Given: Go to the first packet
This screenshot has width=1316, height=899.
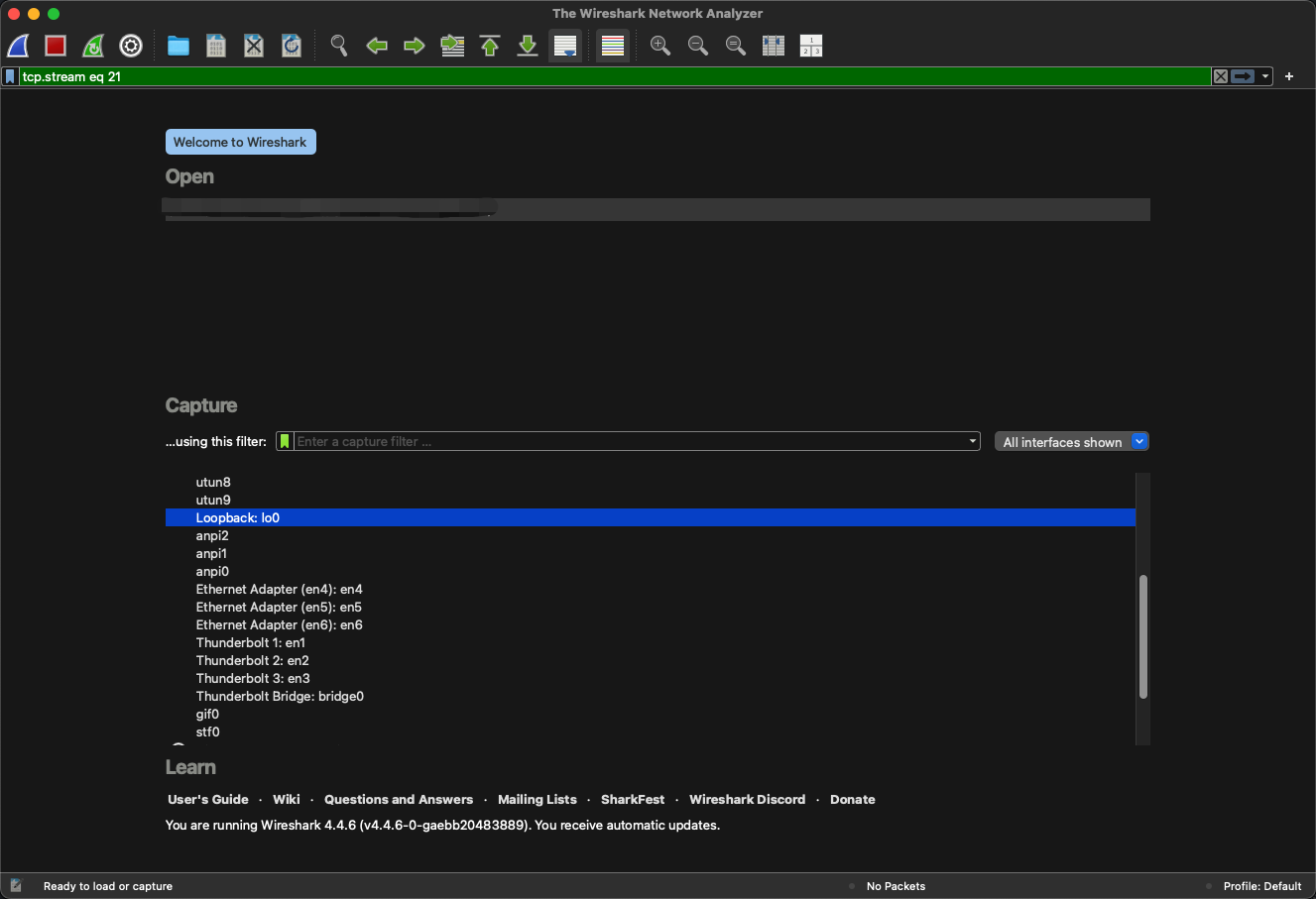Looking at the screenshot, I should (490, 46).
